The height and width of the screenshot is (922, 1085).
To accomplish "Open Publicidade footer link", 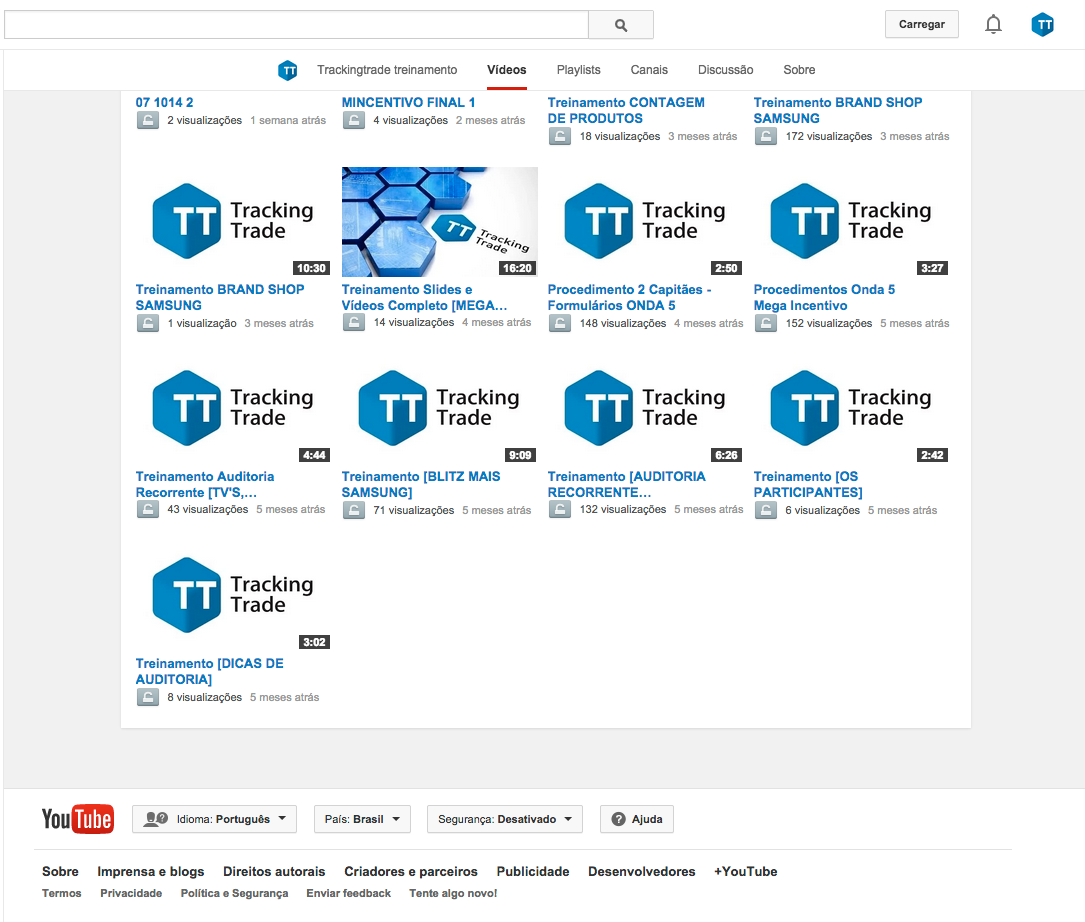I will click(533, 871).
